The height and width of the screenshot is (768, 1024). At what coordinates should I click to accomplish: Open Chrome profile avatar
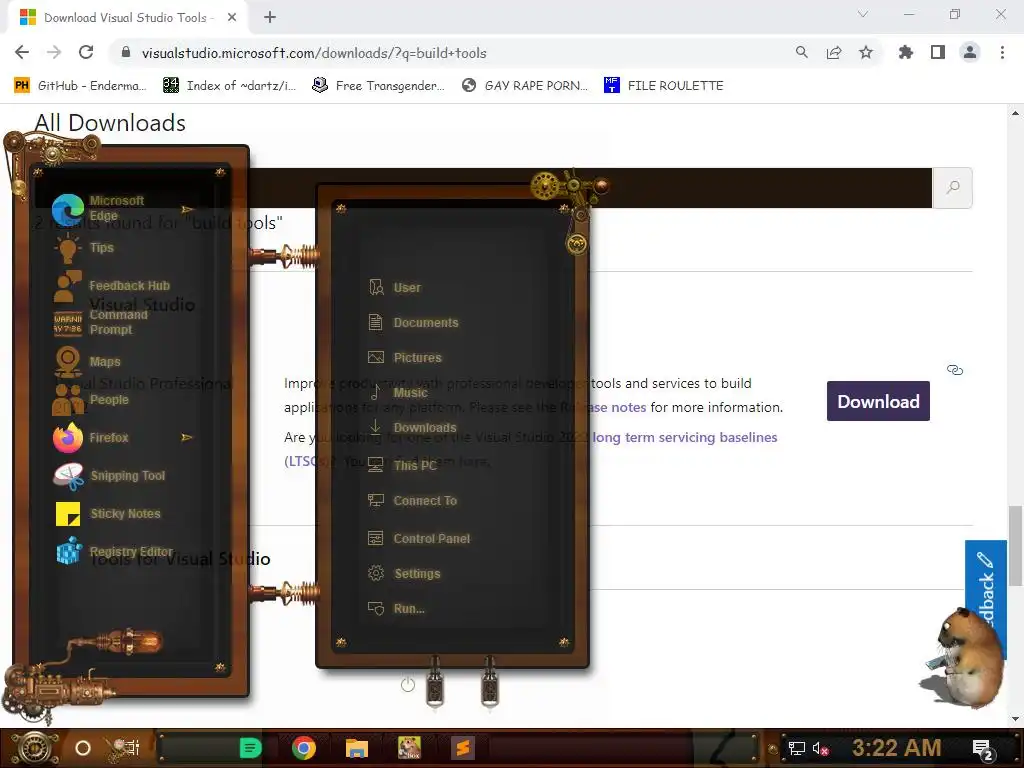(970, 52)
